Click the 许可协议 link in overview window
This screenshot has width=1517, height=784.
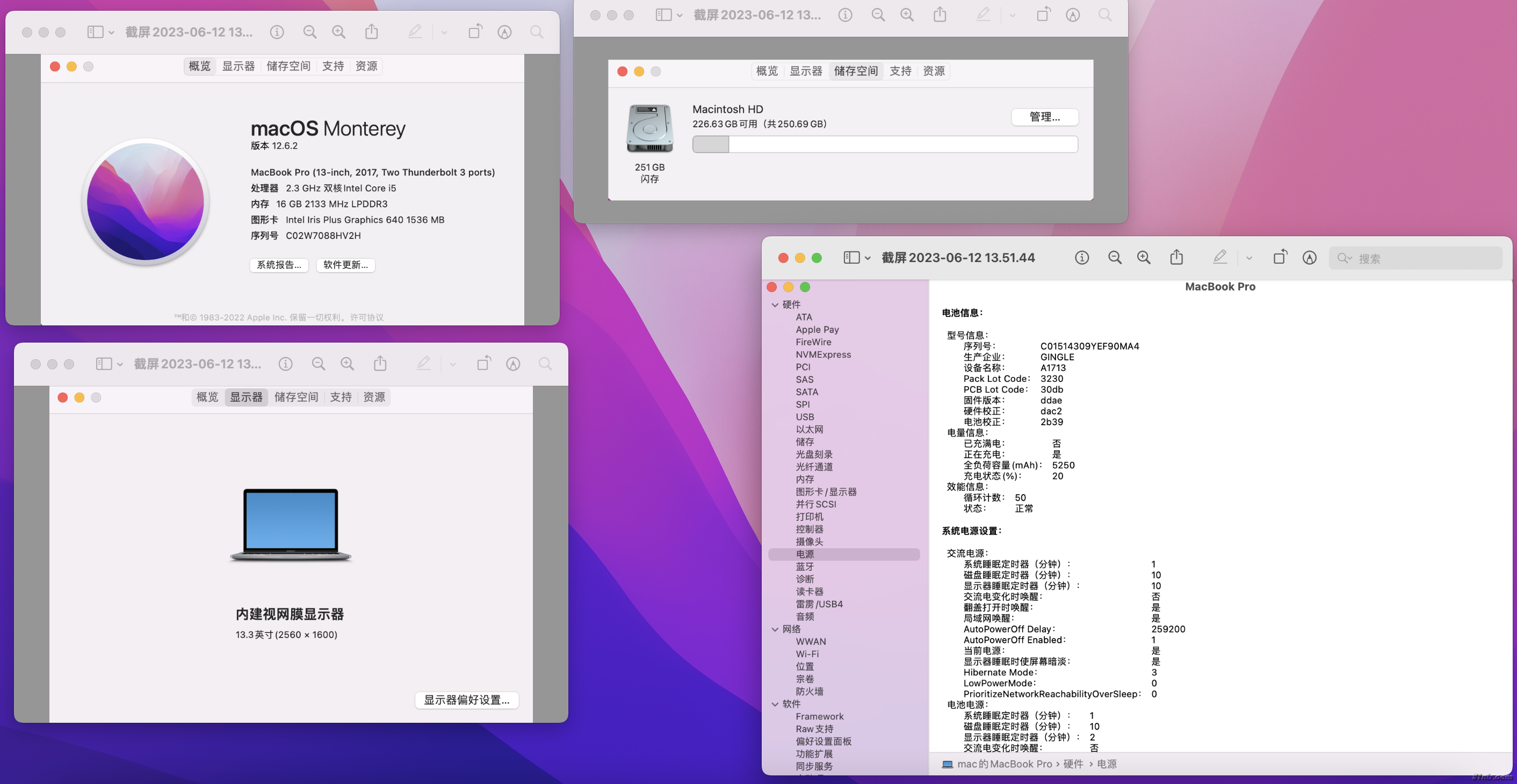point(367,317)
